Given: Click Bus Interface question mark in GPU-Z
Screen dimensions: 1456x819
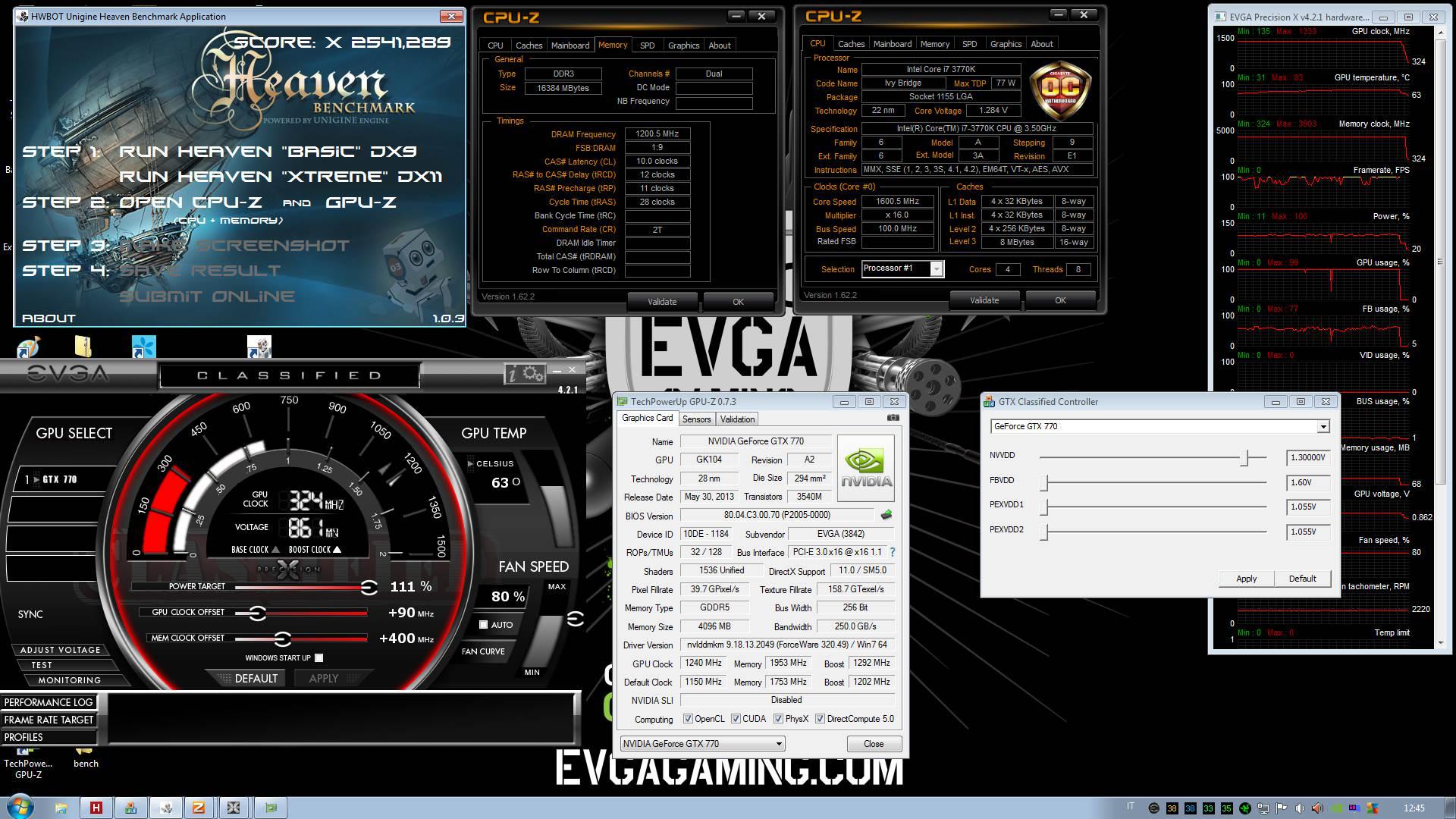Looking at the screenshot, I should pos(893,552).
